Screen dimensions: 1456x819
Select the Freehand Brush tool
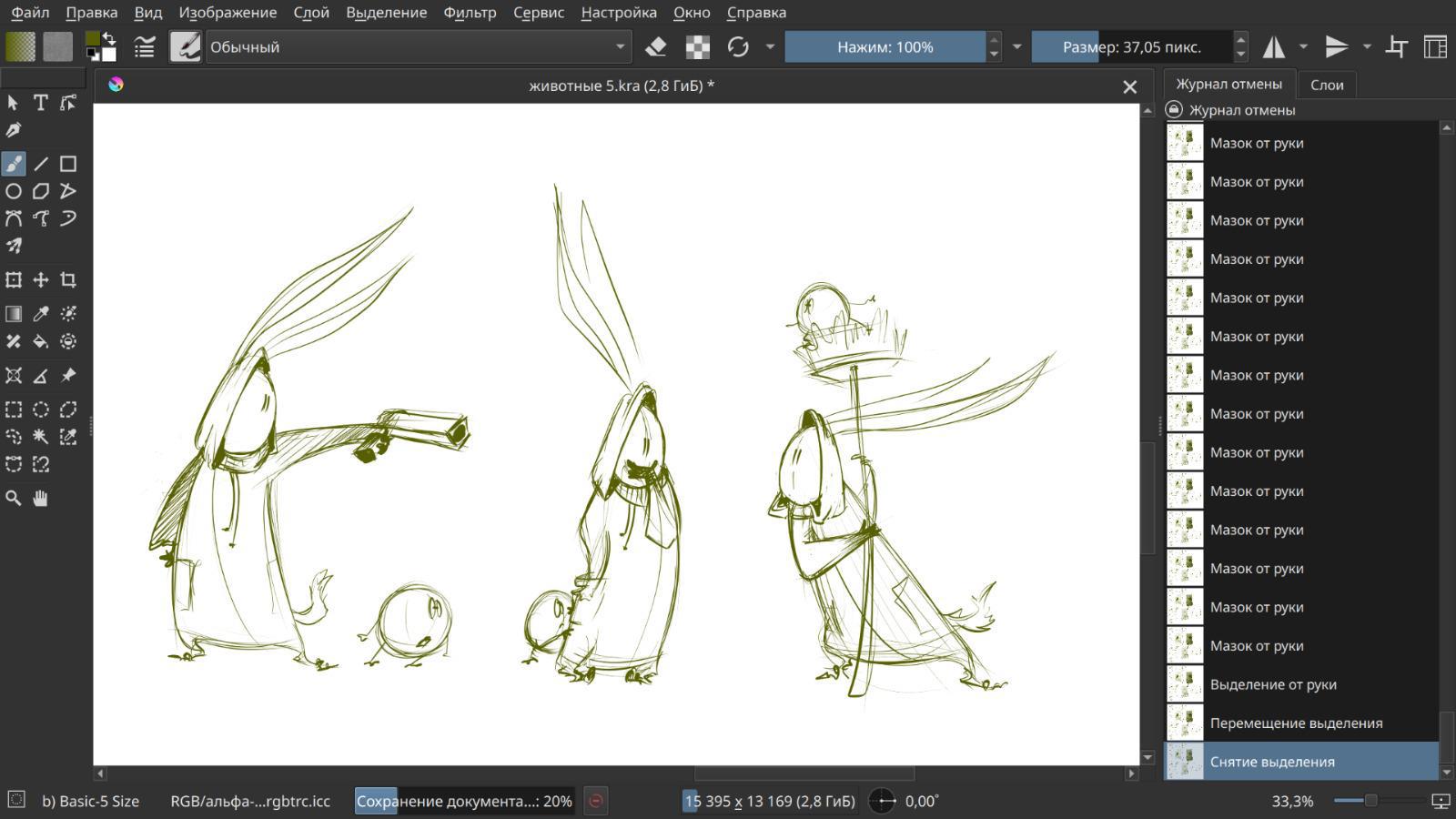[14, 164]
